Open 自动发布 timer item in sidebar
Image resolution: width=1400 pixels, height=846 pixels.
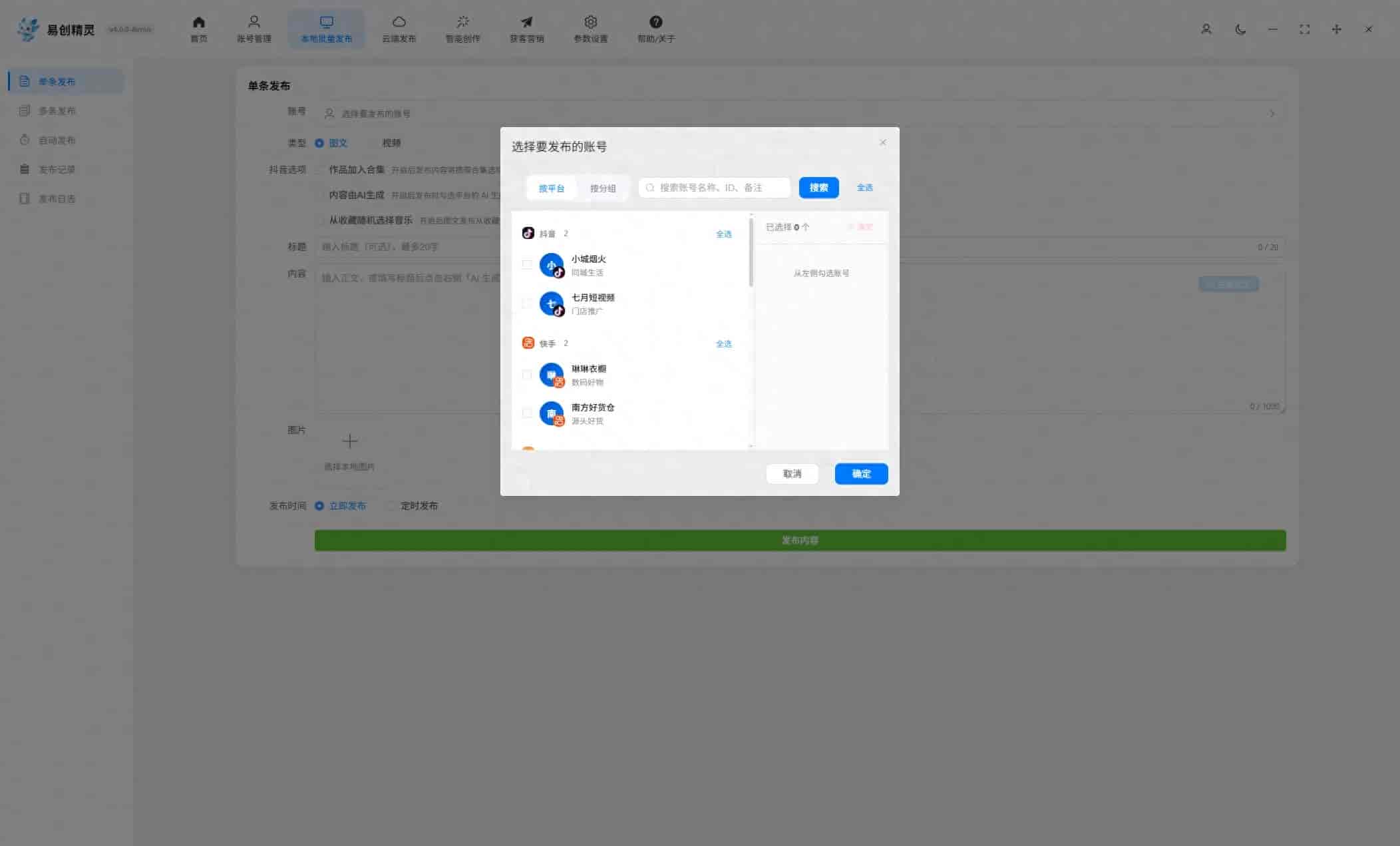click(x=65, y=140)
